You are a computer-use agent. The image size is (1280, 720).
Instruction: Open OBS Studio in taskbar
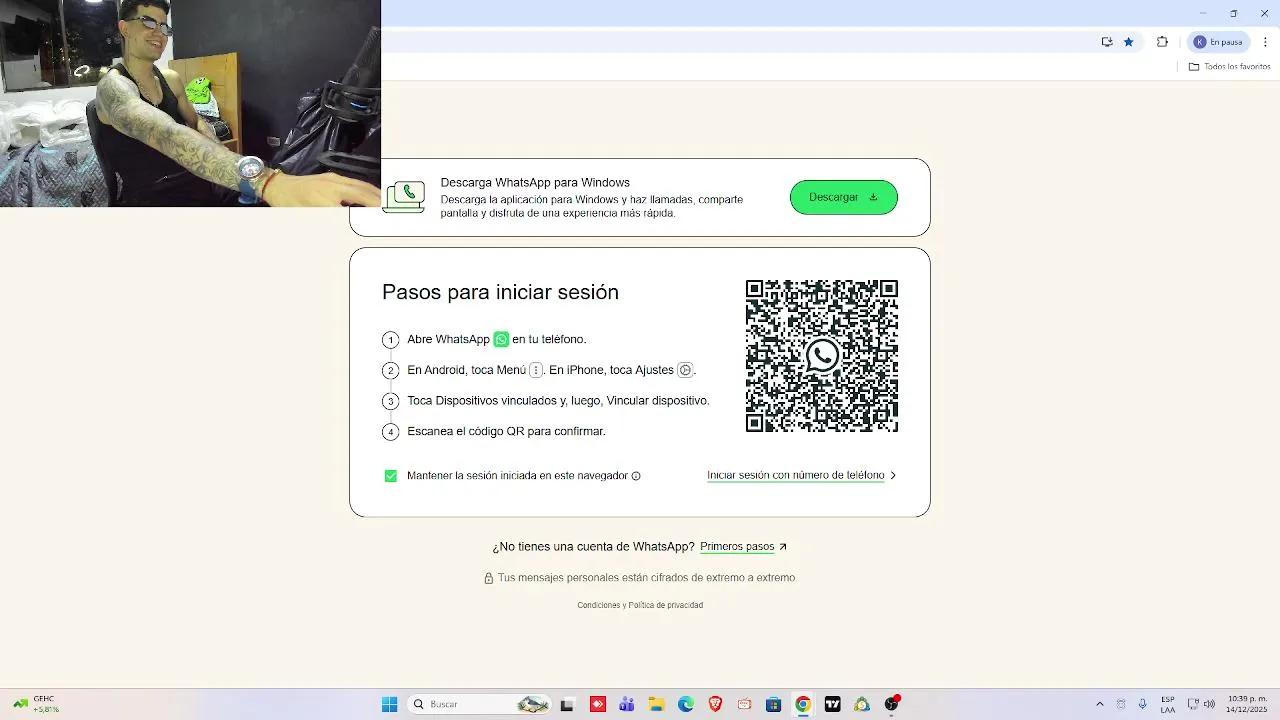pyautogui.click(x=891, y=704)
